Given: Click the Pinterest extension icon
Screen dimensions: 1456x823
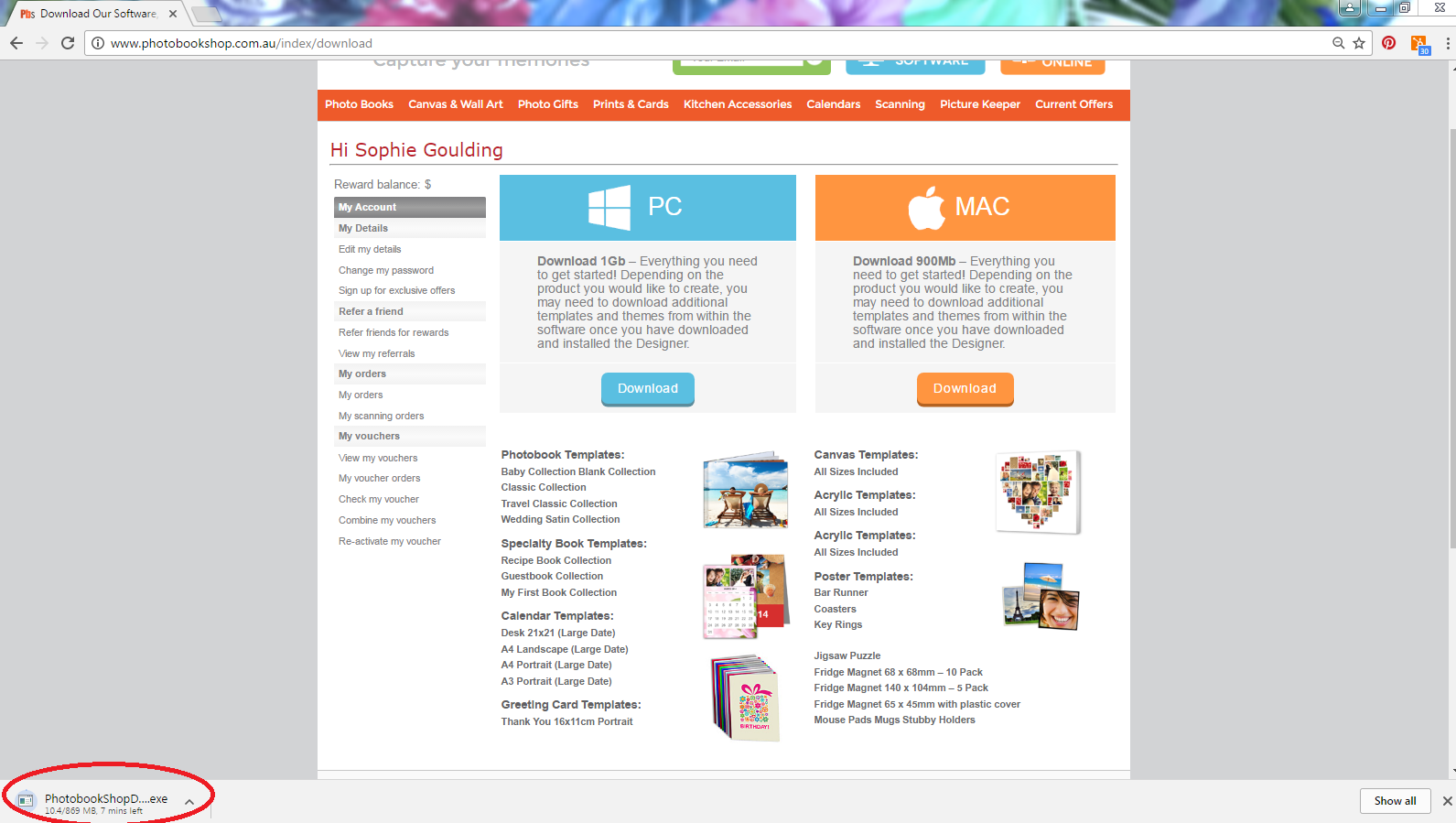Looking at the screenshot, I should [1389, 43].
